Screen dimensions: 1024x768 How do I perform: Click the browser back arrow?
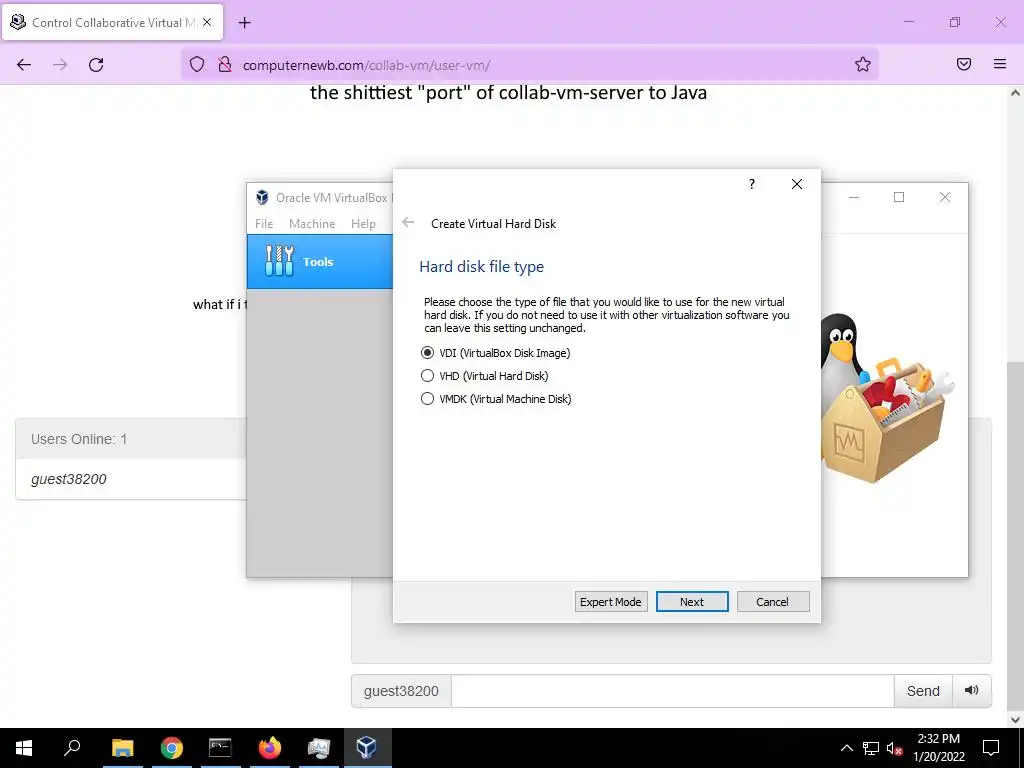[x=24, y=64]
